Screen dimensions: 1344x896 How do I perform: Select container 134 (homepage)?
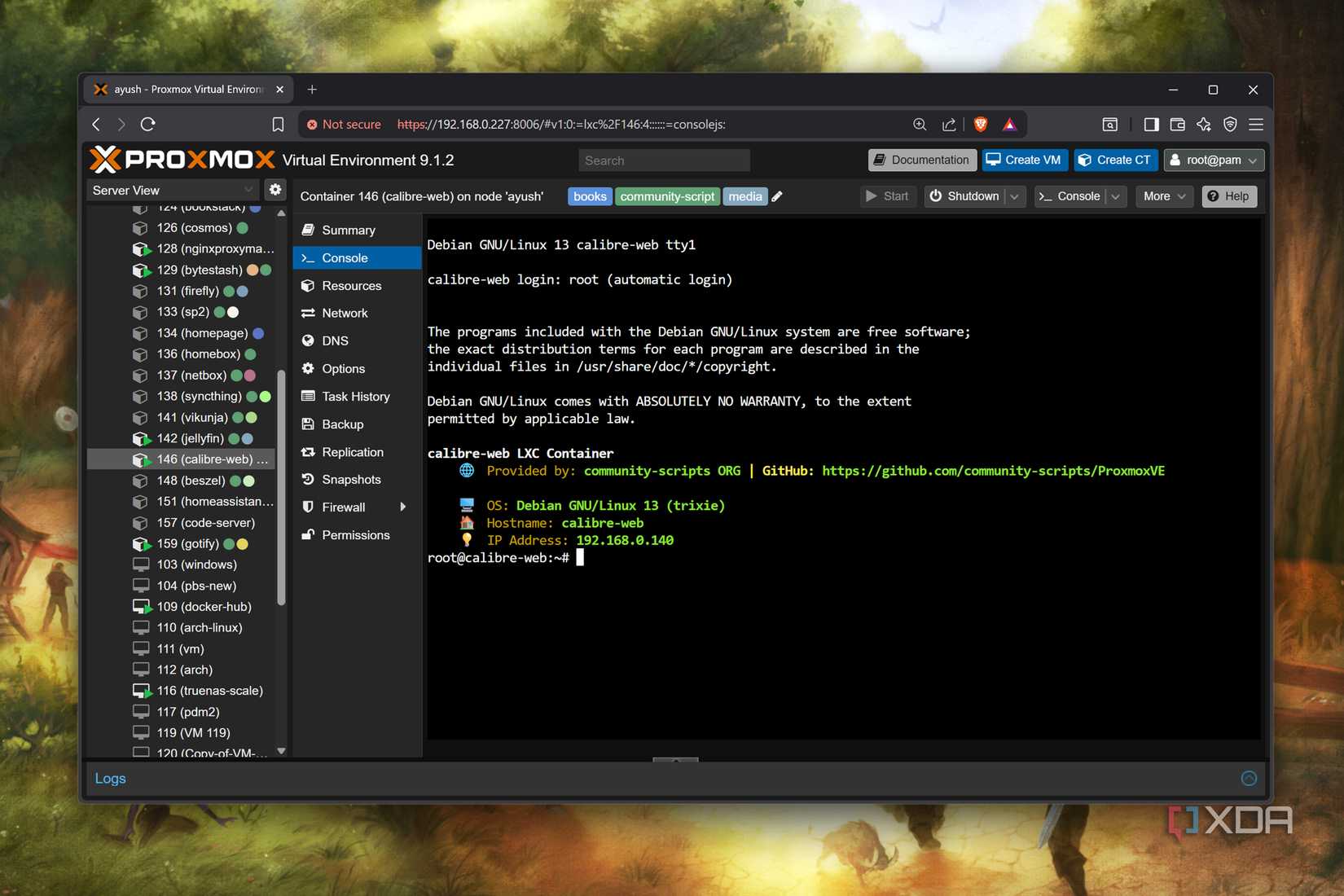tap(181, 333)
